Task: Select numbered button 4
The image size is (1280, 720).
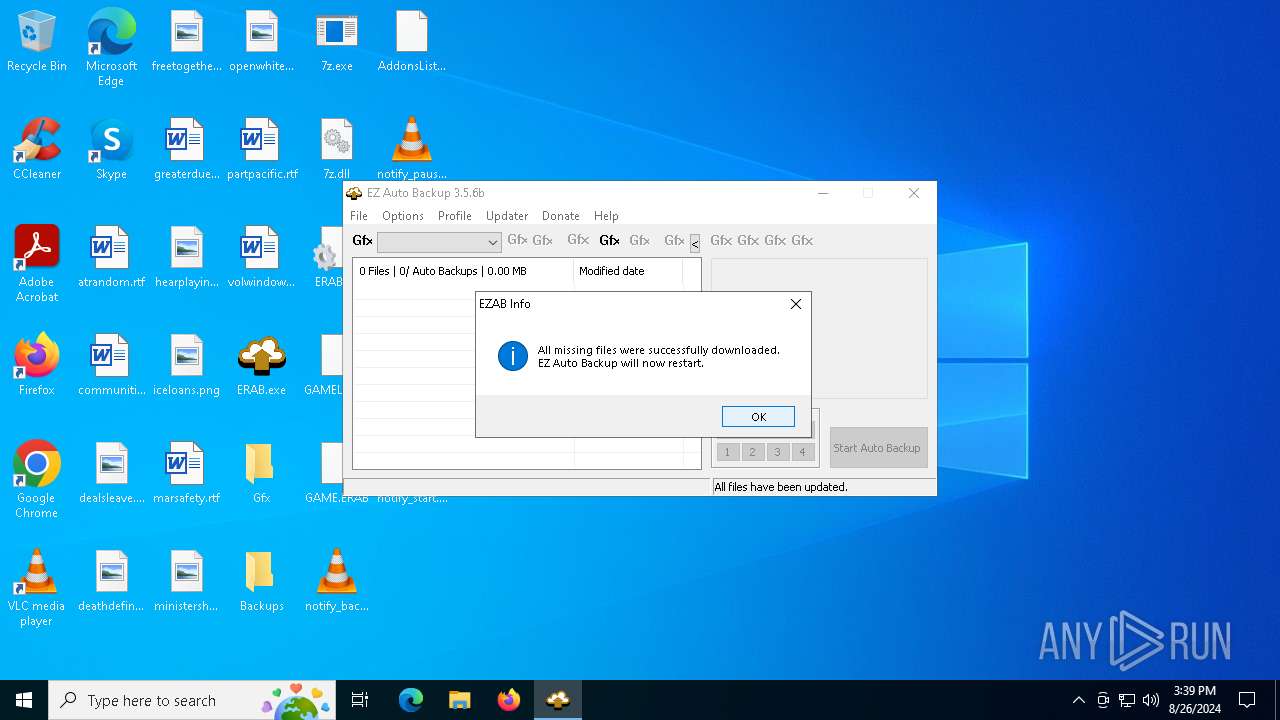Action: (802, 452)
